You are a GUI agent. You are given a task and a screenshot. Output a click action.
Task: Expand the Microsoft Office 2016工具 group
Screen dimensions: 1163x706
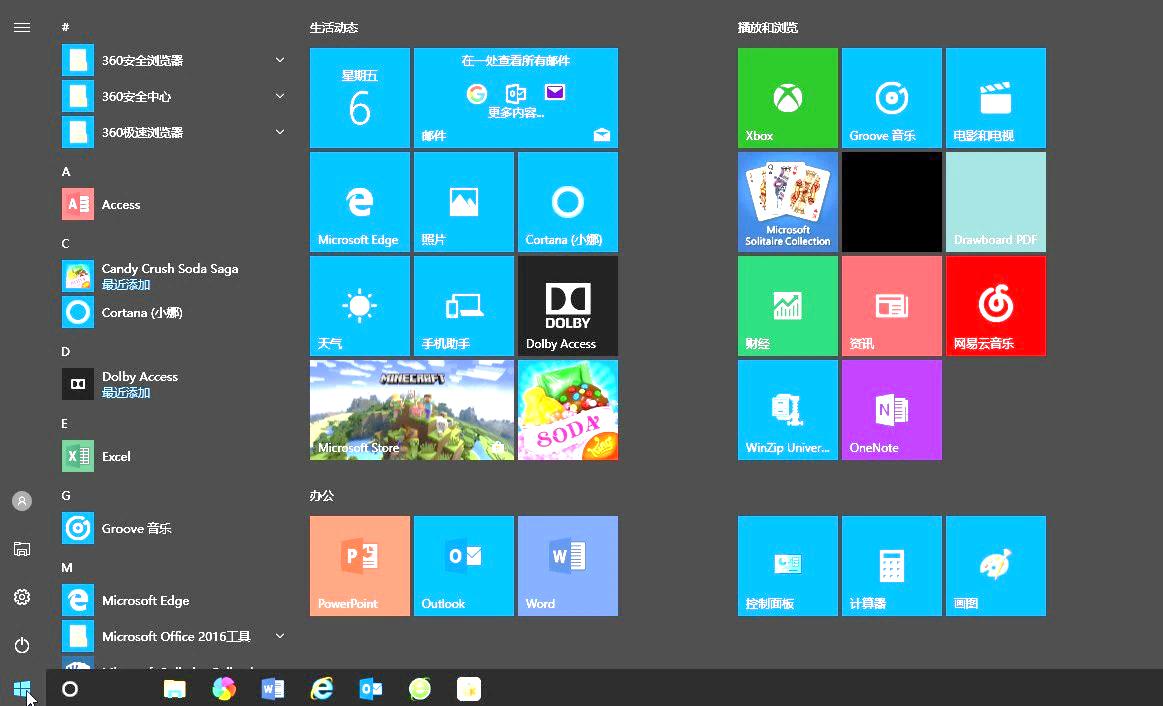click(280, 636)
